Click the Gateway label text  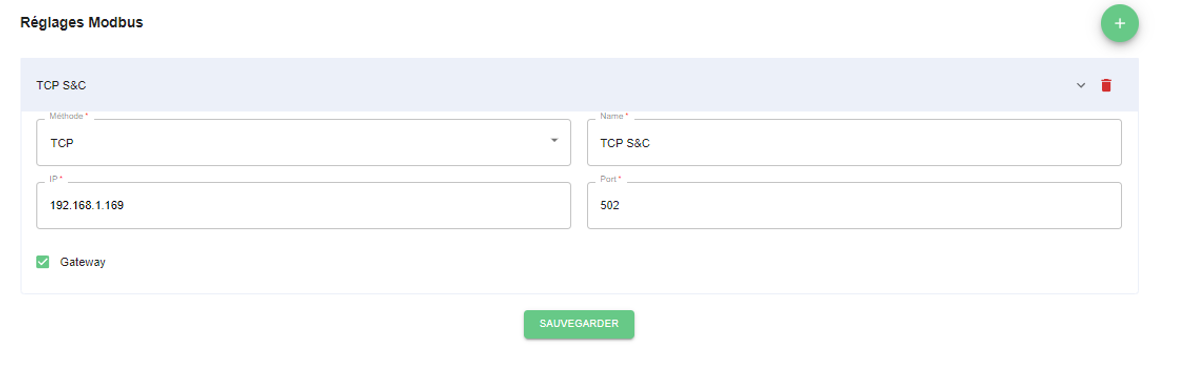tap(83, 263)
